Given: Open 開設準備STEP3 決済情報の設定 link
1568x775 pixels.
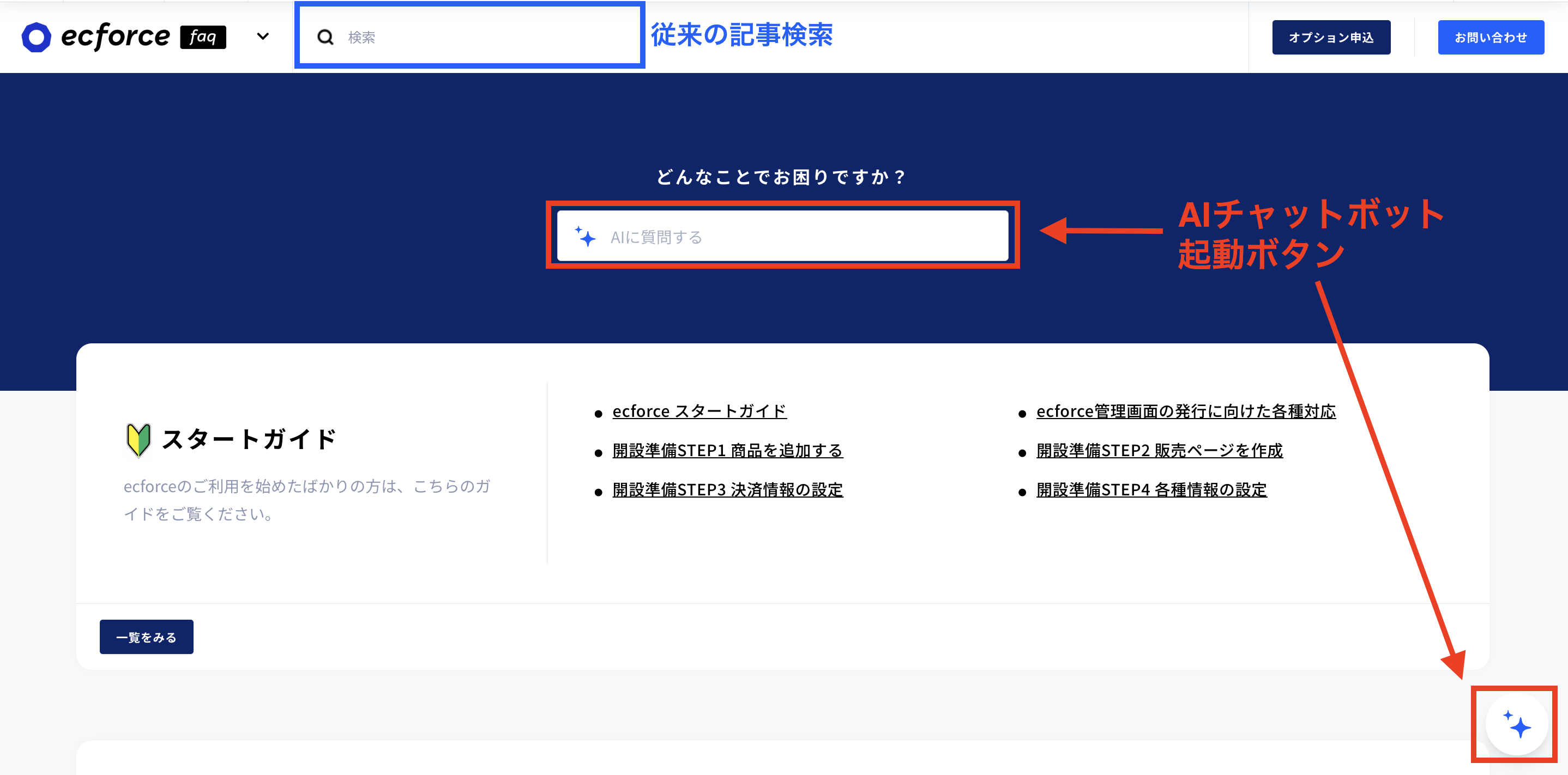Looking at the screenshot, I should [727, 490].
